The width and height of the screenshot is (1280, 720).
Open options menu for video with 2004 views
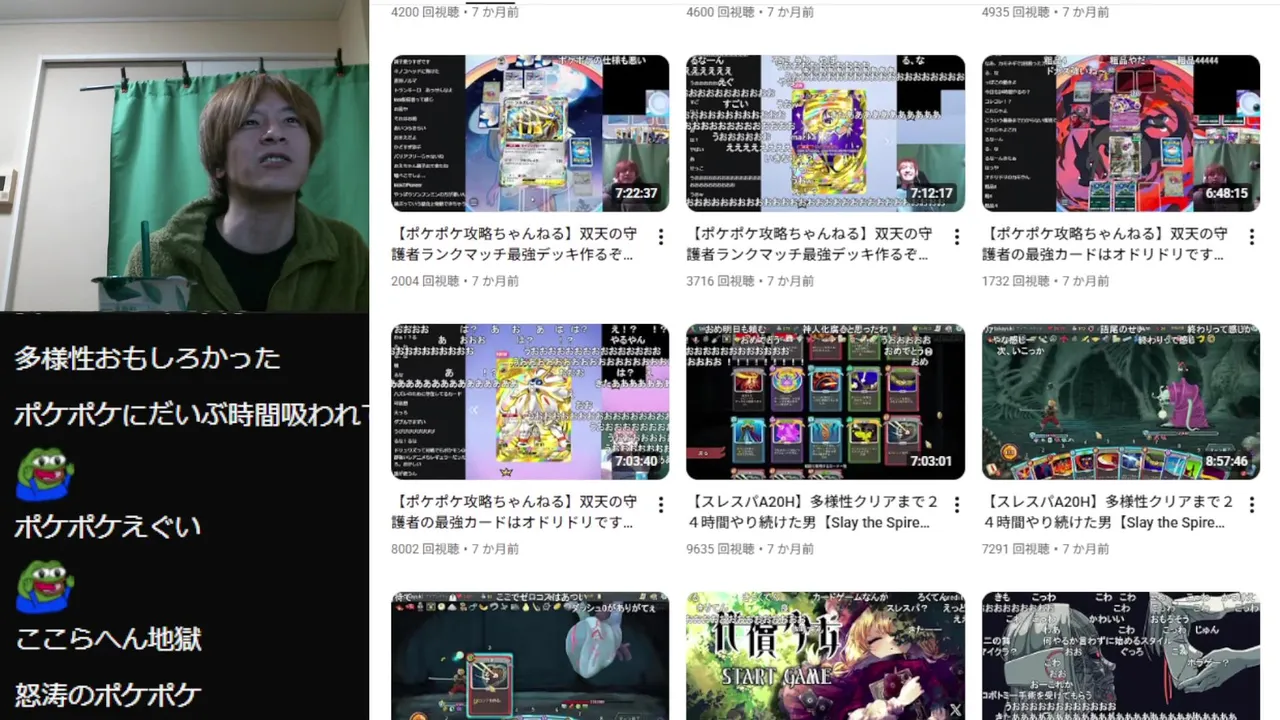pyautogui.click(x=661, y=237)
